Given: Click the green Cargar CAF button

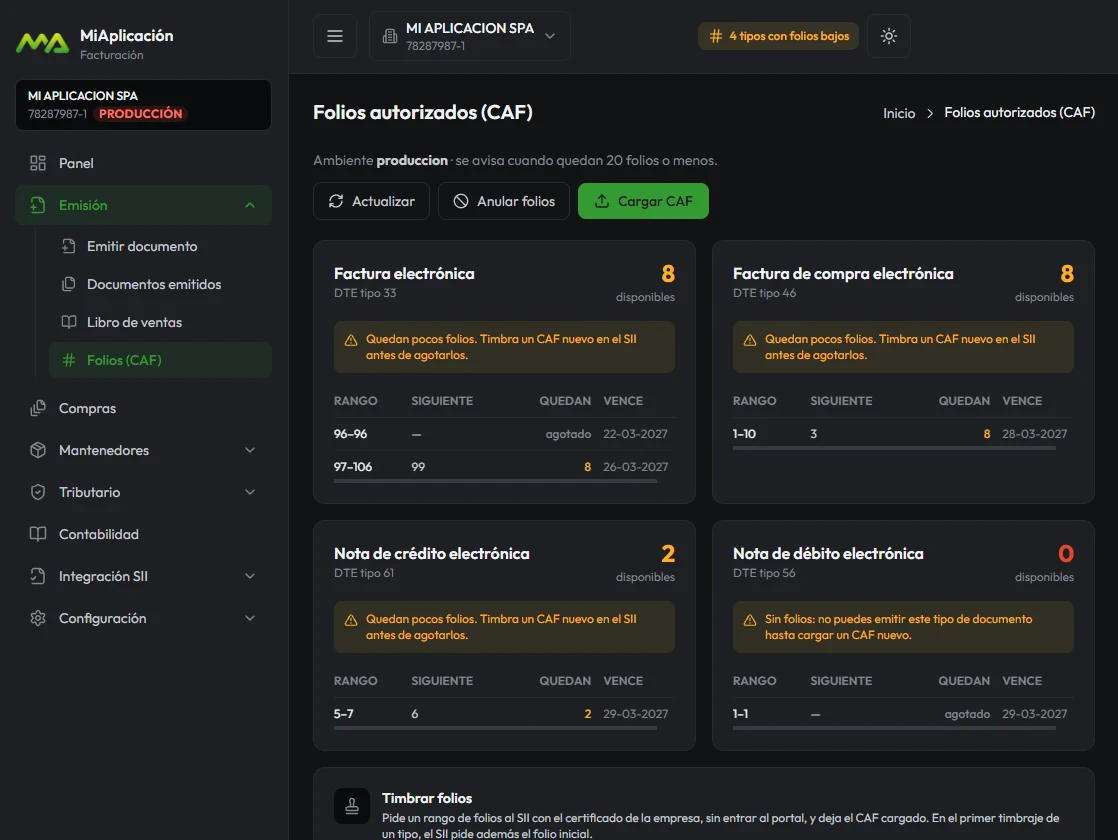Looking at the screenshot, I should tap(643, 201).
